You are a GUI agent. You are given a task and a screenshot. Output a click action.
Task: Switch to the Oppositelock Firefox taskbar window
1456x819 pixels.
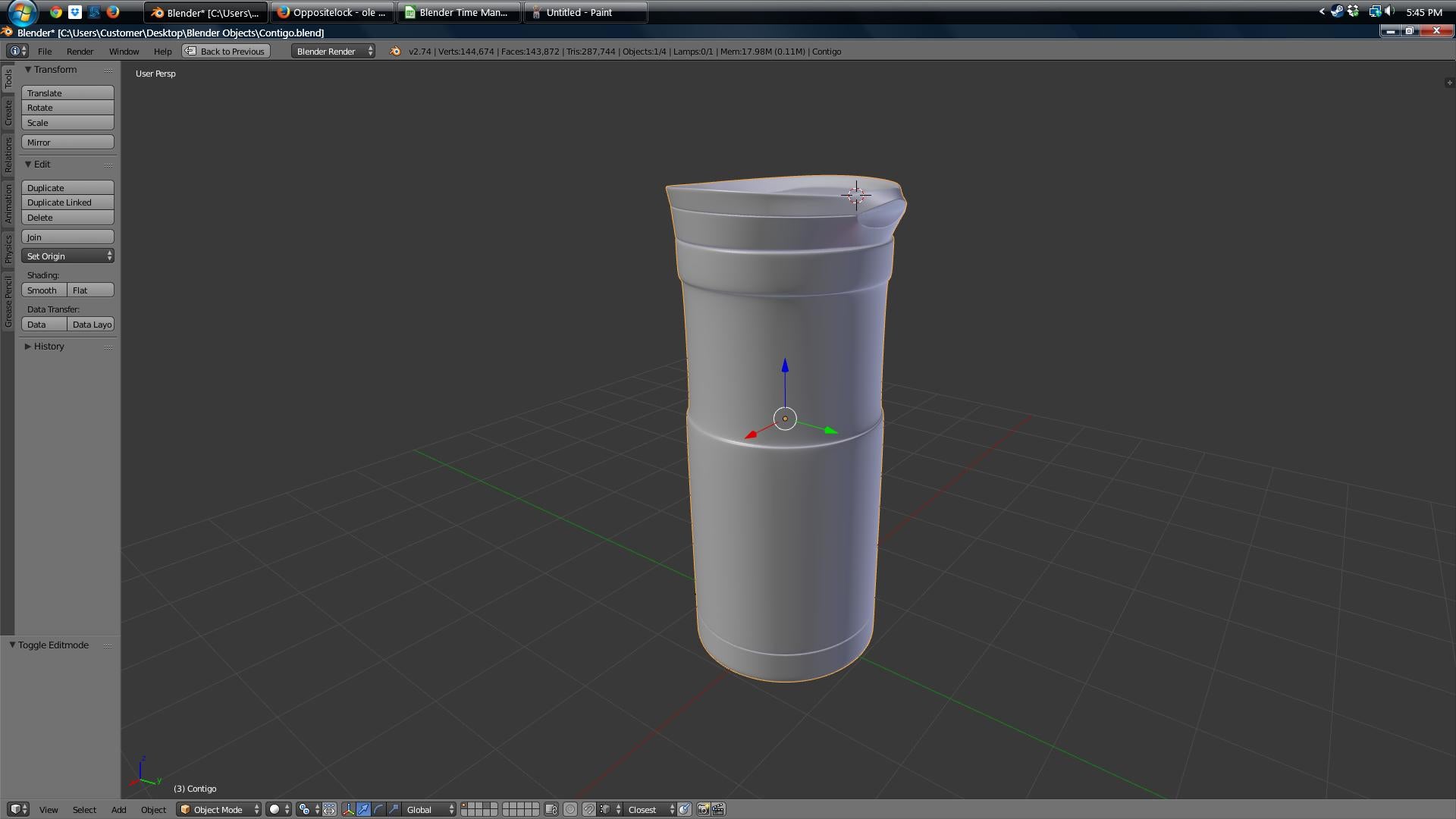pyautogui.click(x=332, y=12)
